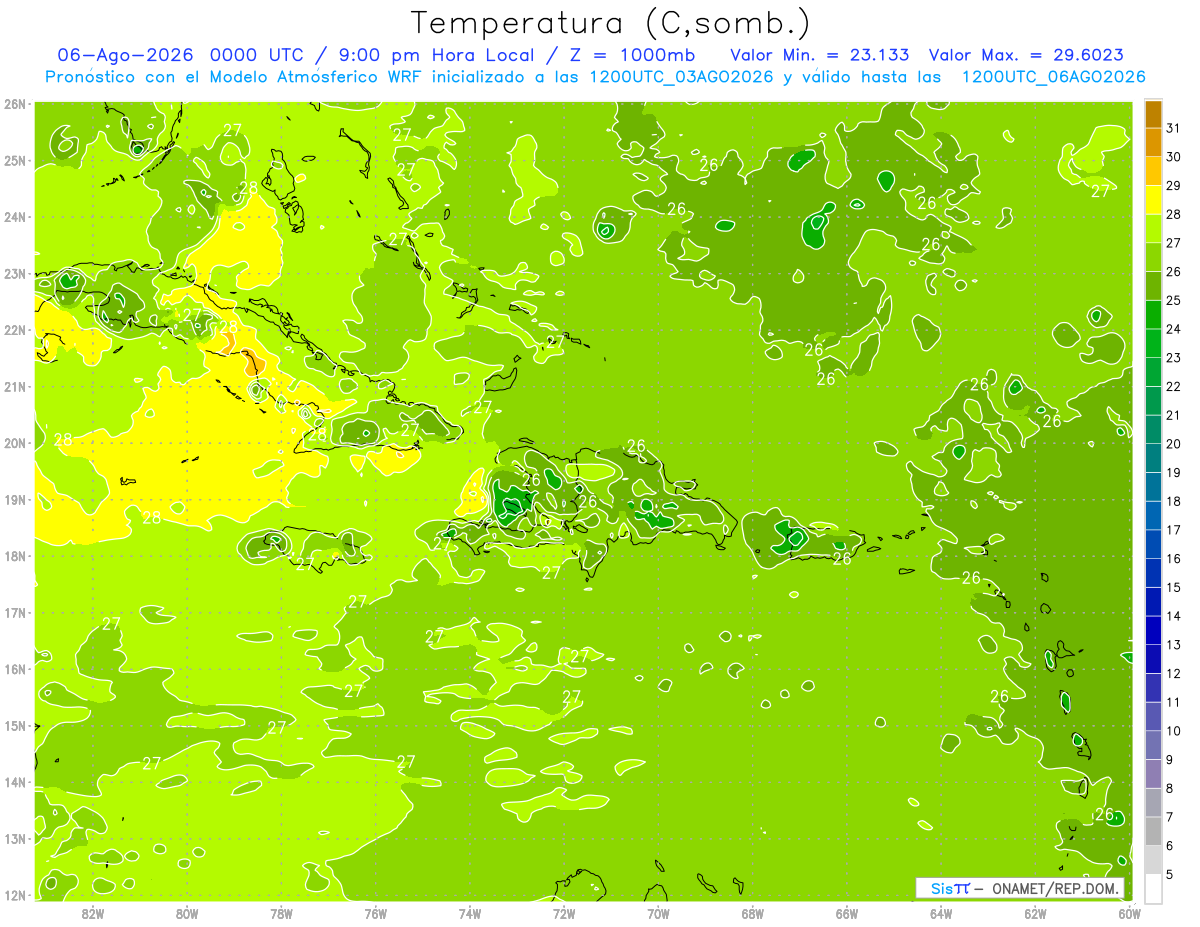Pick the legend color band between 27 and 28
This screenshot has width=1200, height=927.
tap(1153, 228)
